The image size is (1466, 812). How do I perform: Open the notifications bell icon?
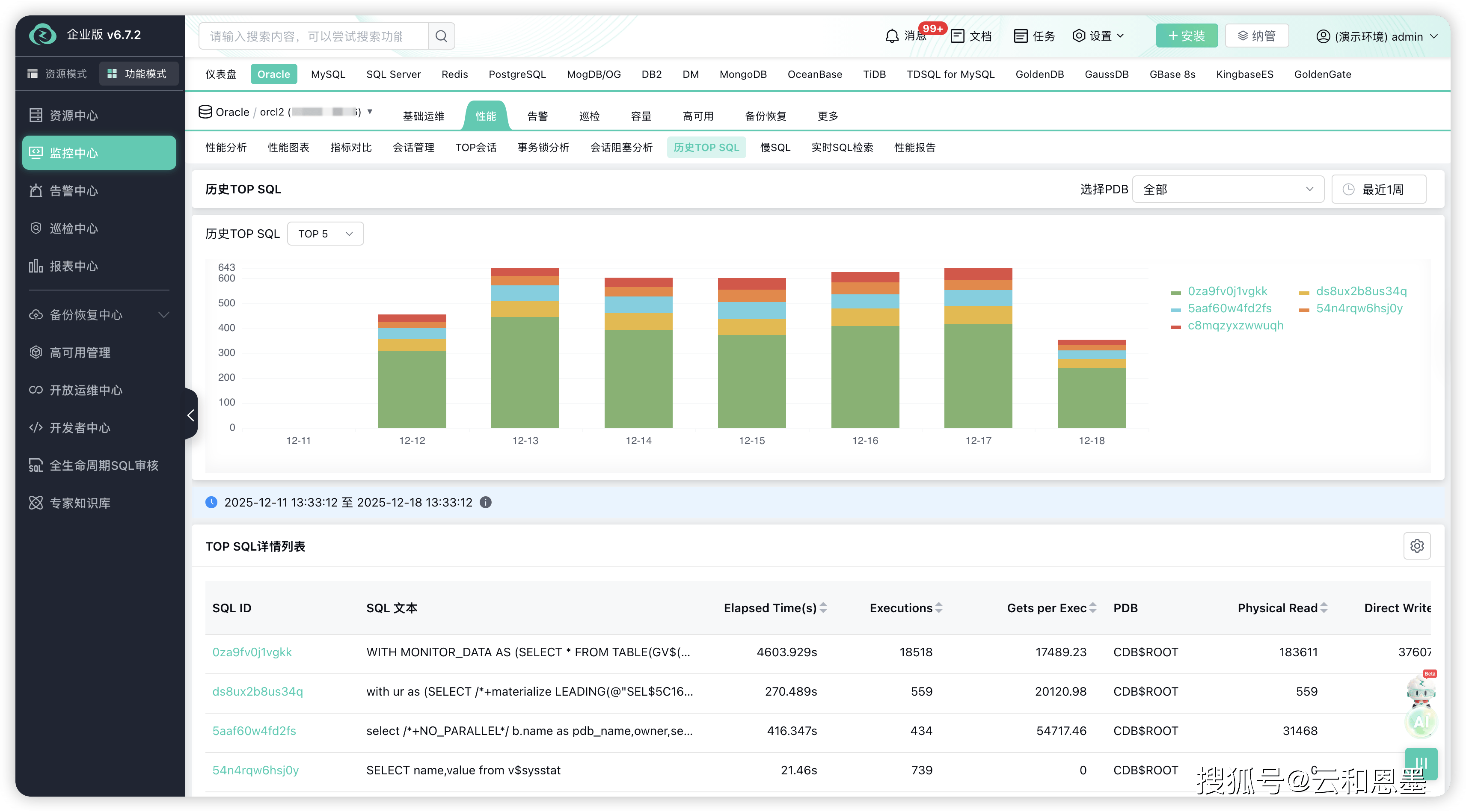click(892, 36)
